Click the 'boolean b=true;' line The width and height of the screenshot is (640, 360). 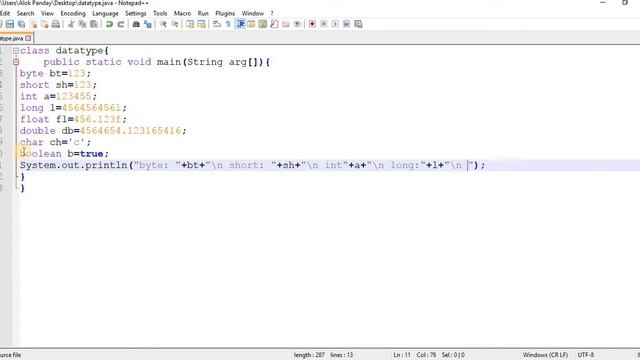pos(64,153)
